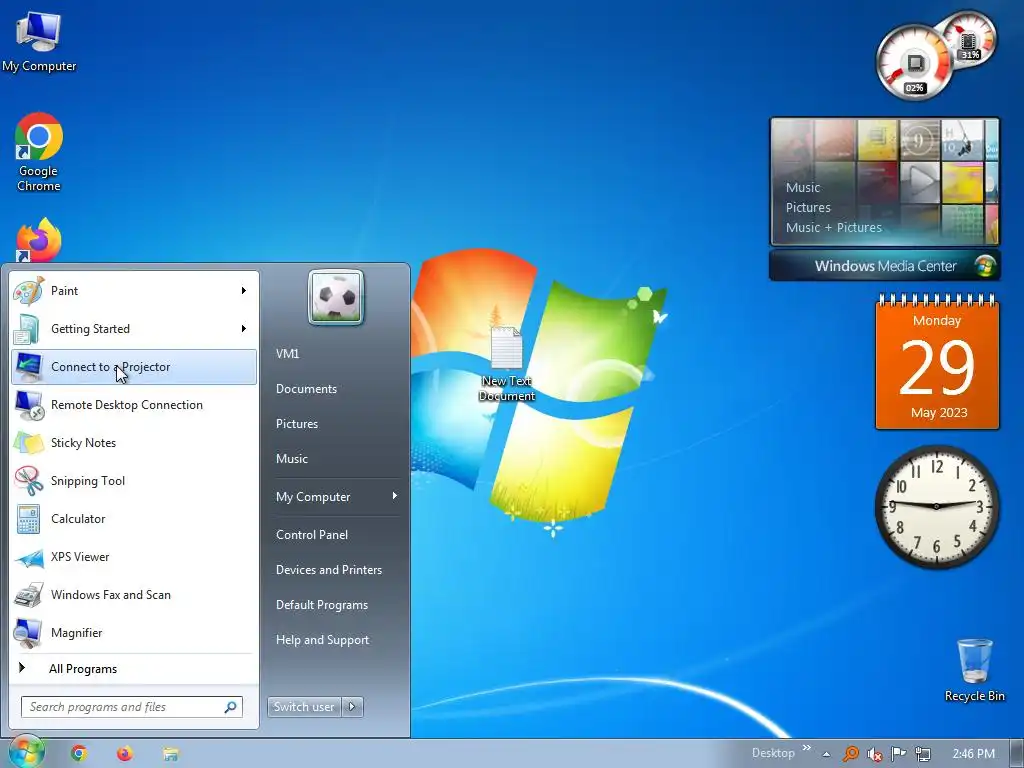
Task: Click the Connect to a Projector icon
Action: (29, 366)
